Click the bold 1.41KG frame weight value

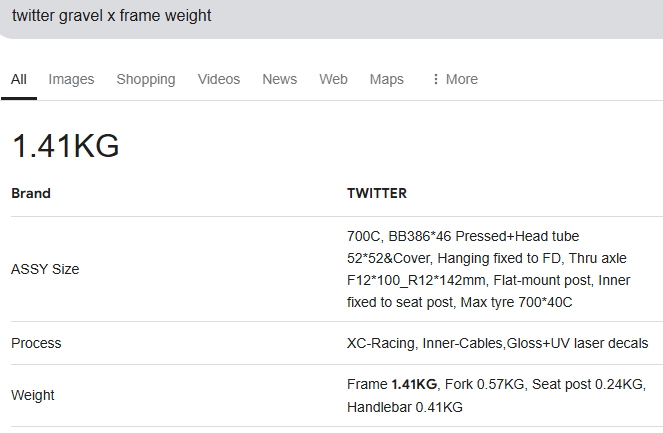(414, 384)
